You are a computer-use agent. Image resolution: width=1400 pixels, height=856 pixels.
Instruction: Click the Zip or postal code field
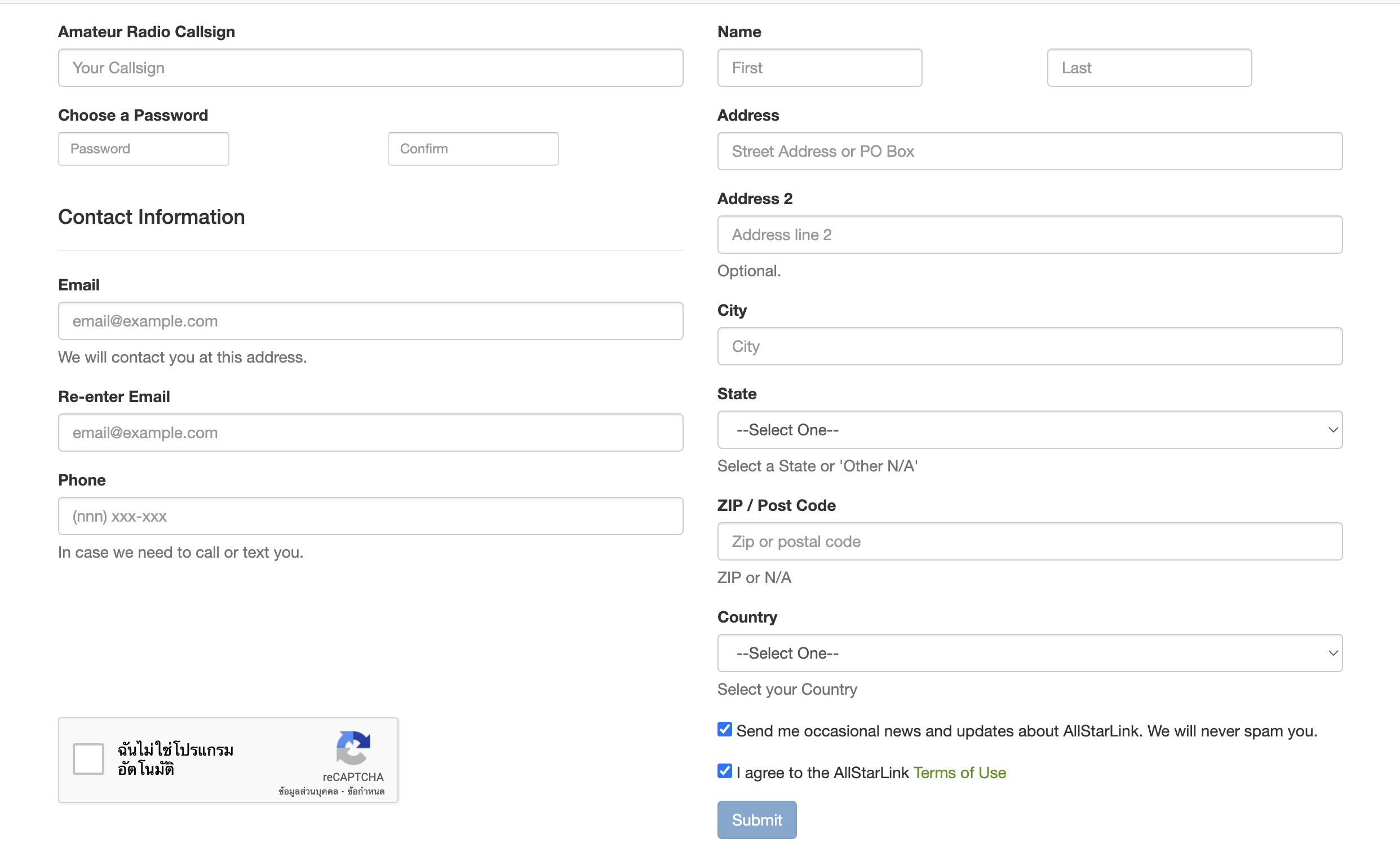[1029, 541]
